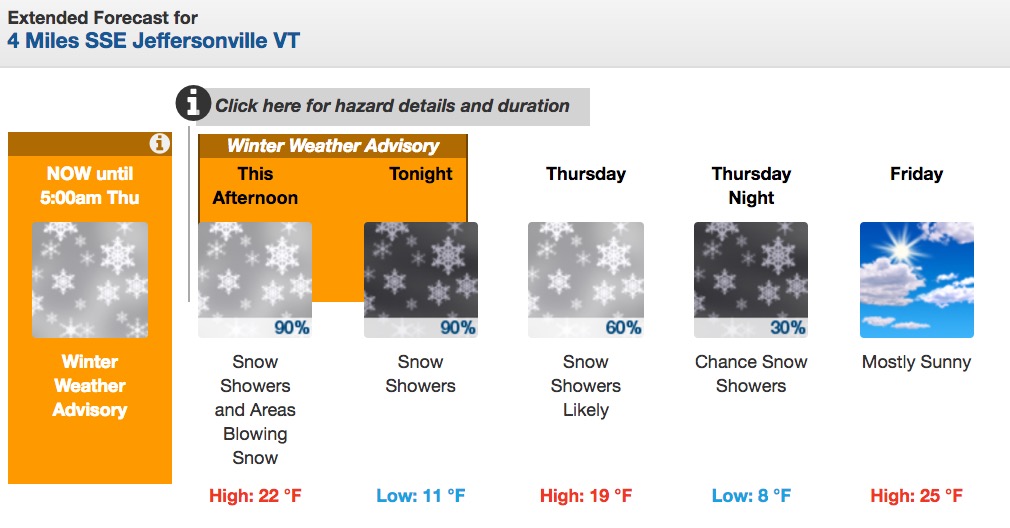Click the High: 22 °F temperature

[255, 496]
